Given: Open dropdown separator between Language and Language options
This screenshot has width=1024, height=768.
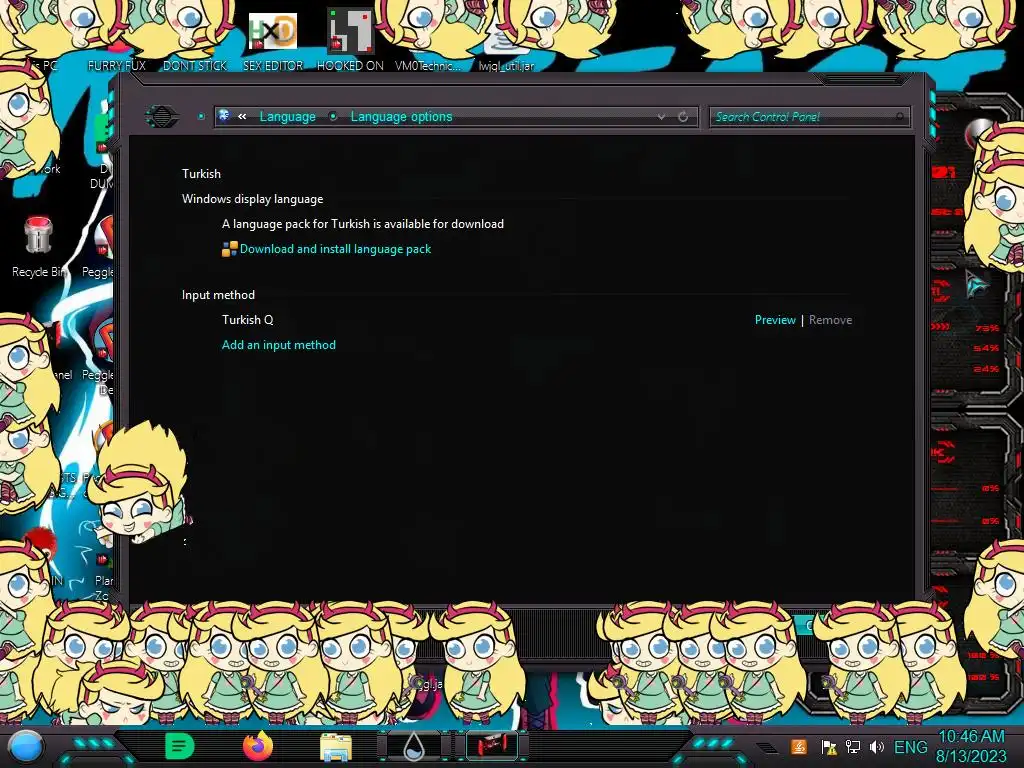Looking at the screenshot, I should (333, 116).
